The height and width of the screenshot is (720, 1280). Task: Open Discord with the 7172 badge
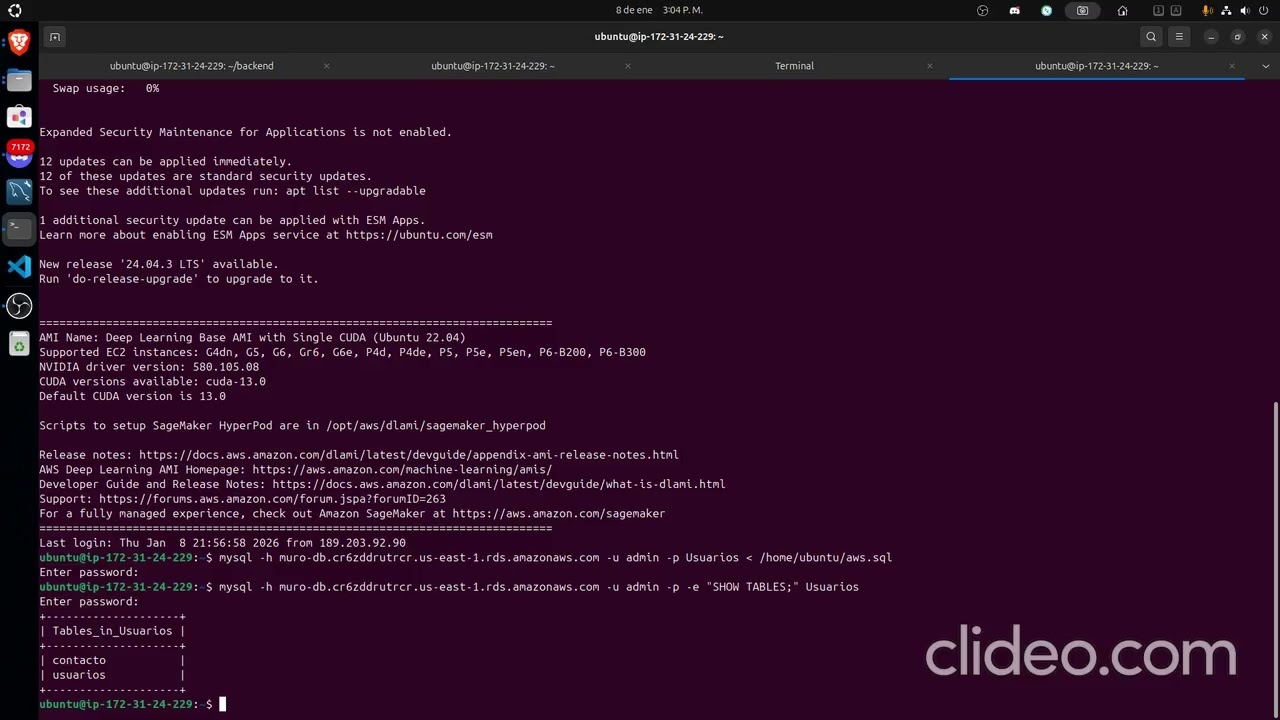point(19,154)
